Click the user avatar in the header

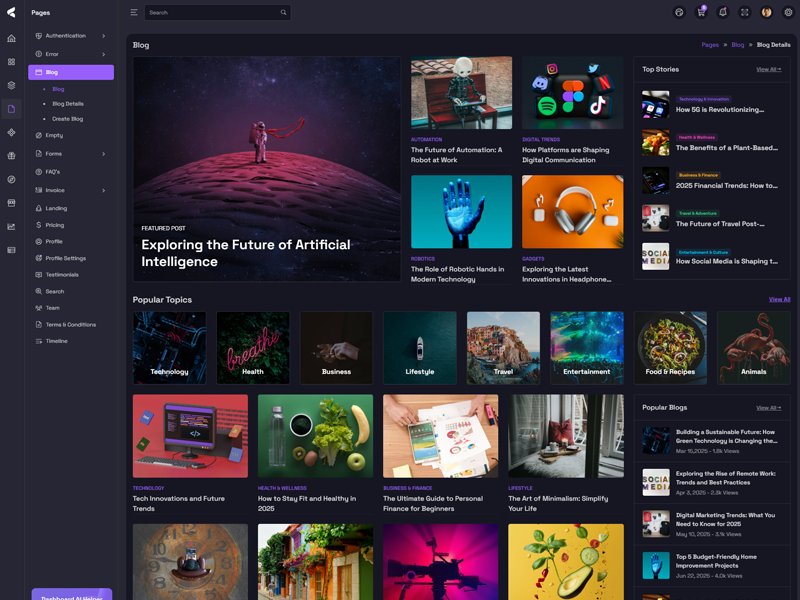tap(767, 13)
